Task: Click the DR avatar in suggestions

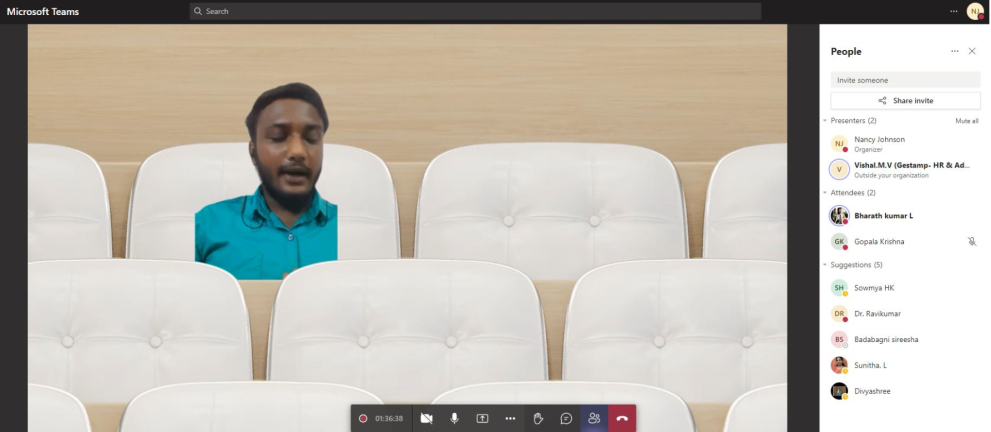Action: 839,313
